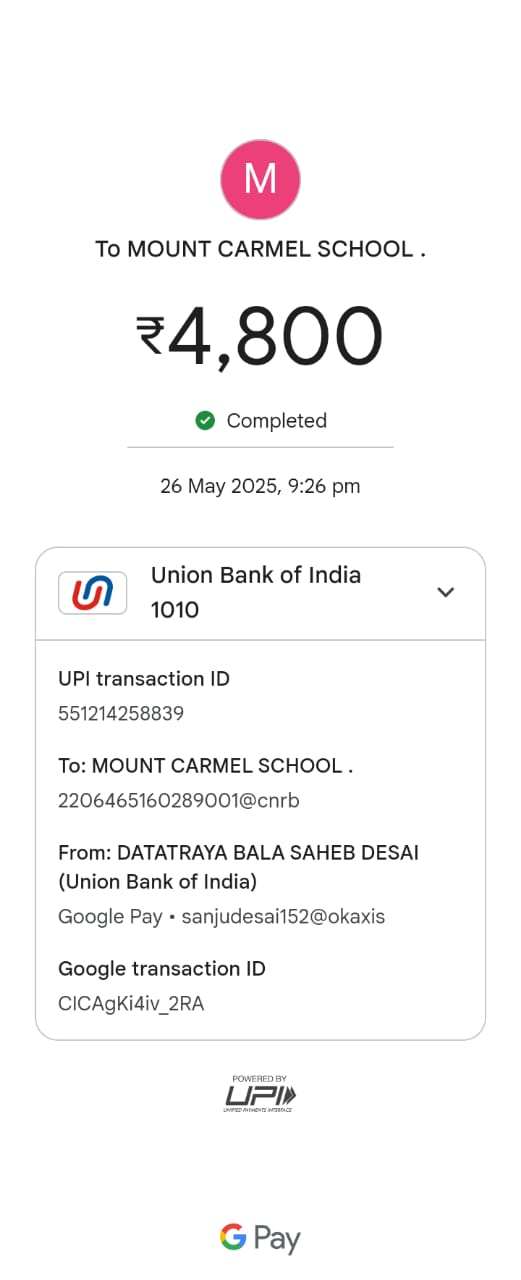This screenshot has height=1280, width=521.
Task: Tap the recipient UPI address ending @cnrb
Action: coord(179,801)
